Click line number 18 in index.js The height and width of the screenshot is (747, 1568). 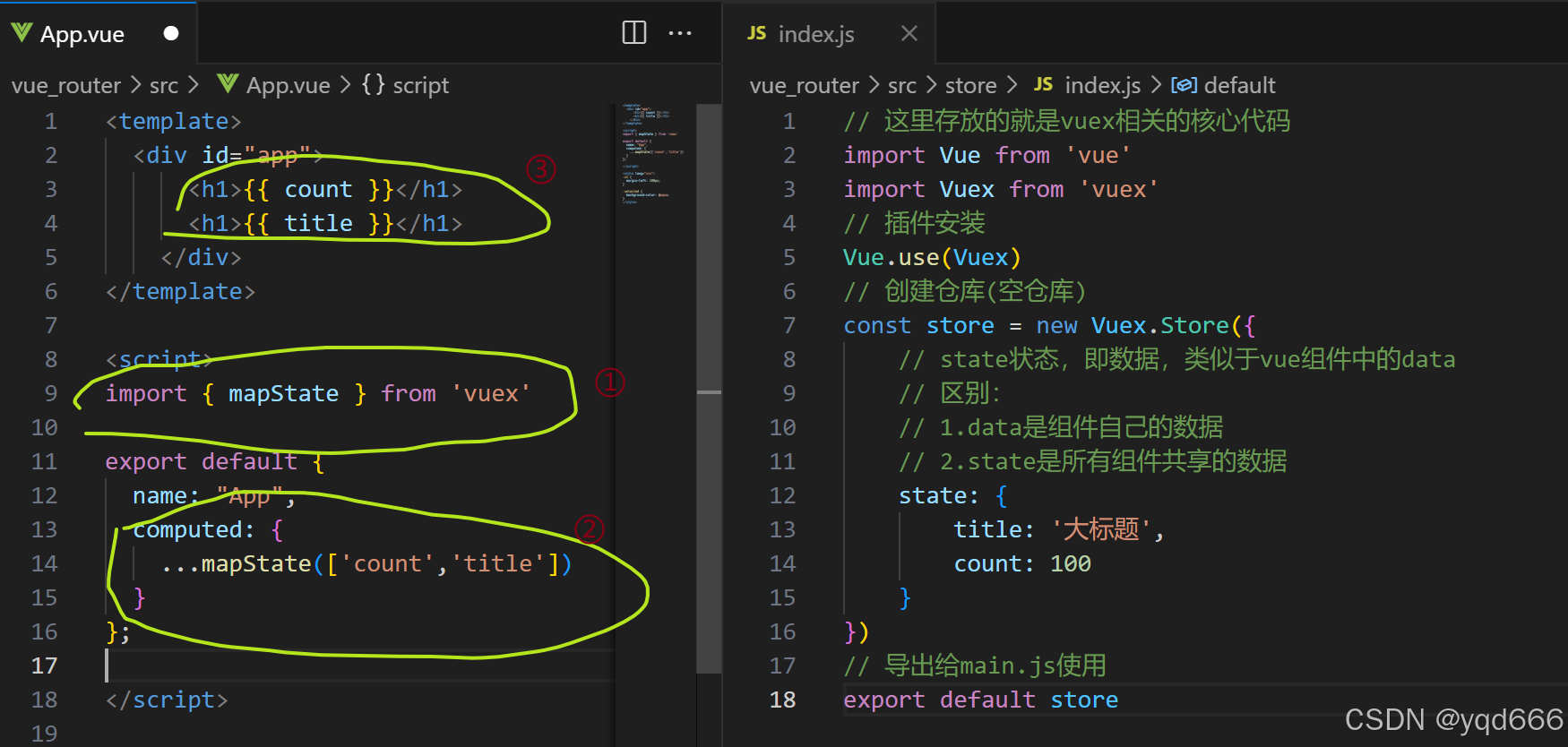coord(782,700)
